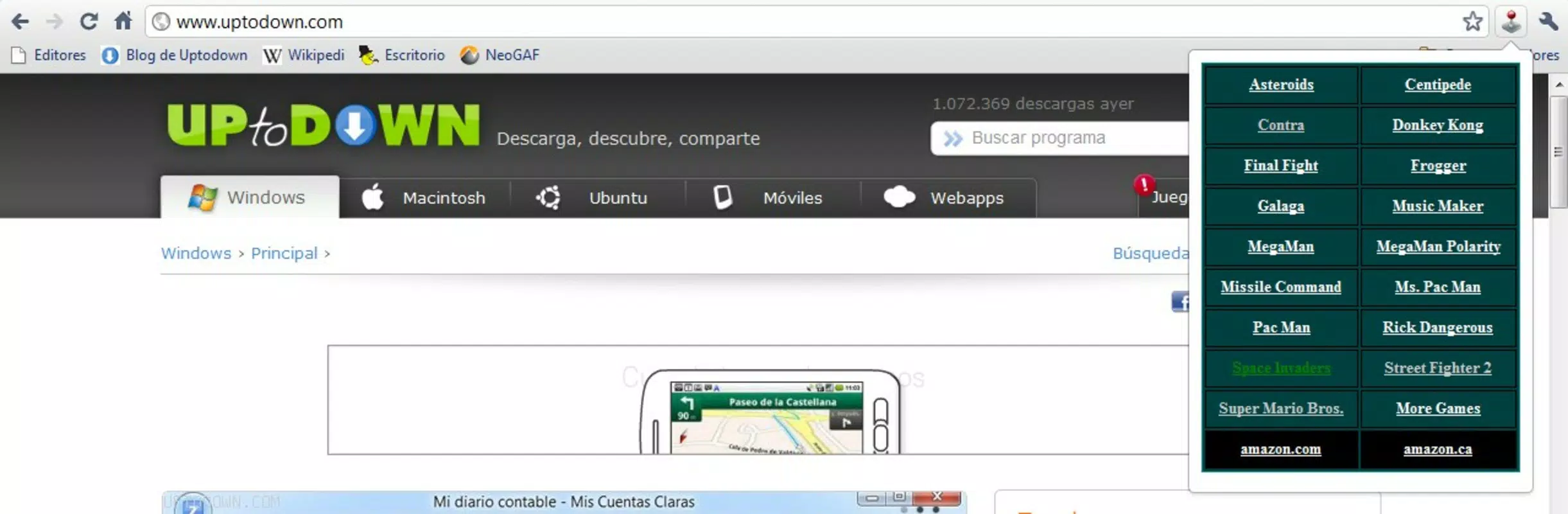Image resolution: width=1568 pixels, height=514 pixels.
Task: Select the Music Maker link
Action: (x=1438, y=206)
